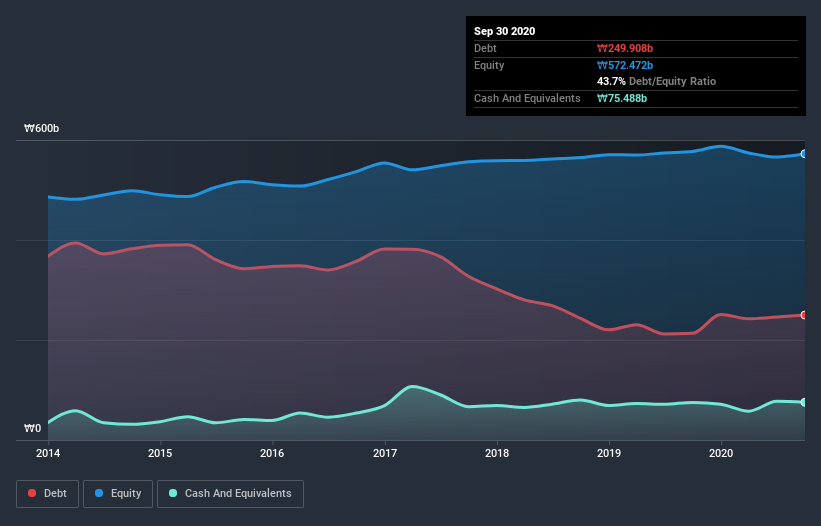Click the 2020 x-axis label
Image resolution: width=821 pixels, height=526 pixels.
[721, 453]
